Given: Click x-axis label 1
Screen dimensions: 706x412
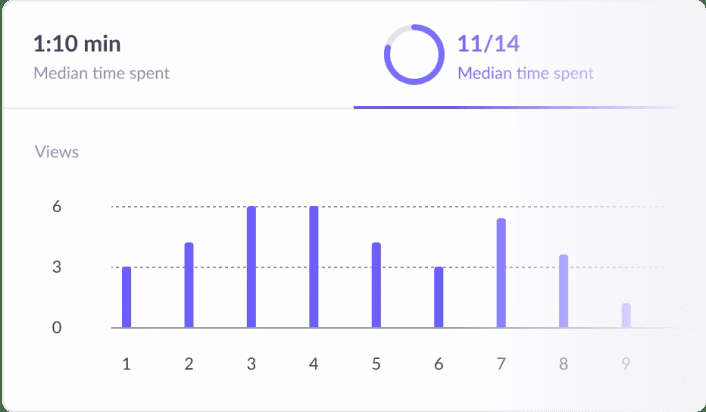Looking at the screenshot, I should 127,363.
